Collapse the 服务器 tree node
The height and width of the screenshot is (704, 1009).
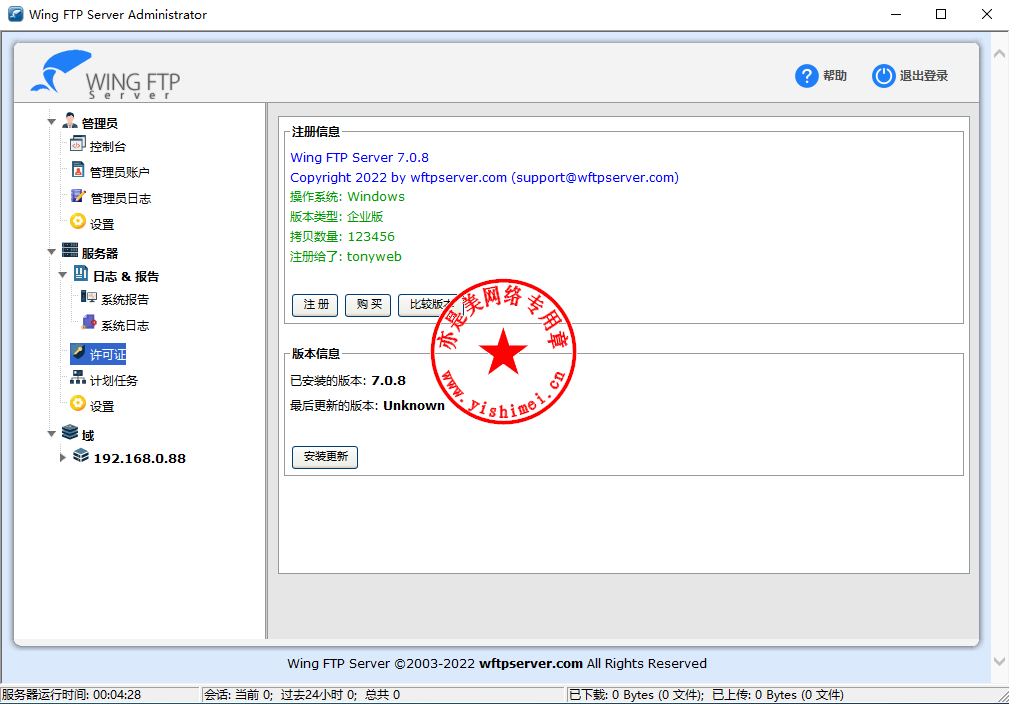coord(51,252)
